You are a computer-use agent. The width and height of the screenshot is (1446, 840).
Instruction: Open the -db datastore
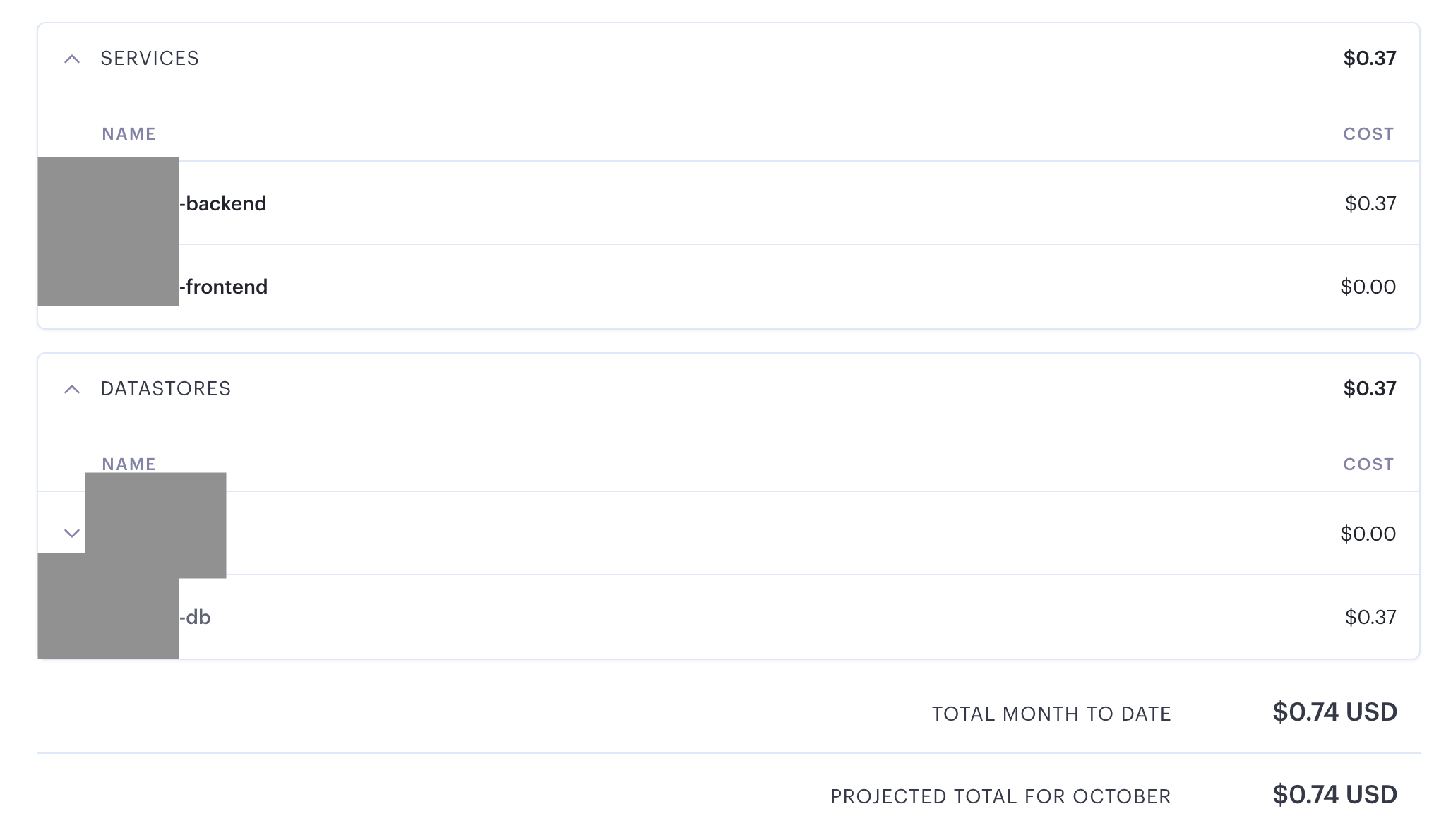point(195,617)
